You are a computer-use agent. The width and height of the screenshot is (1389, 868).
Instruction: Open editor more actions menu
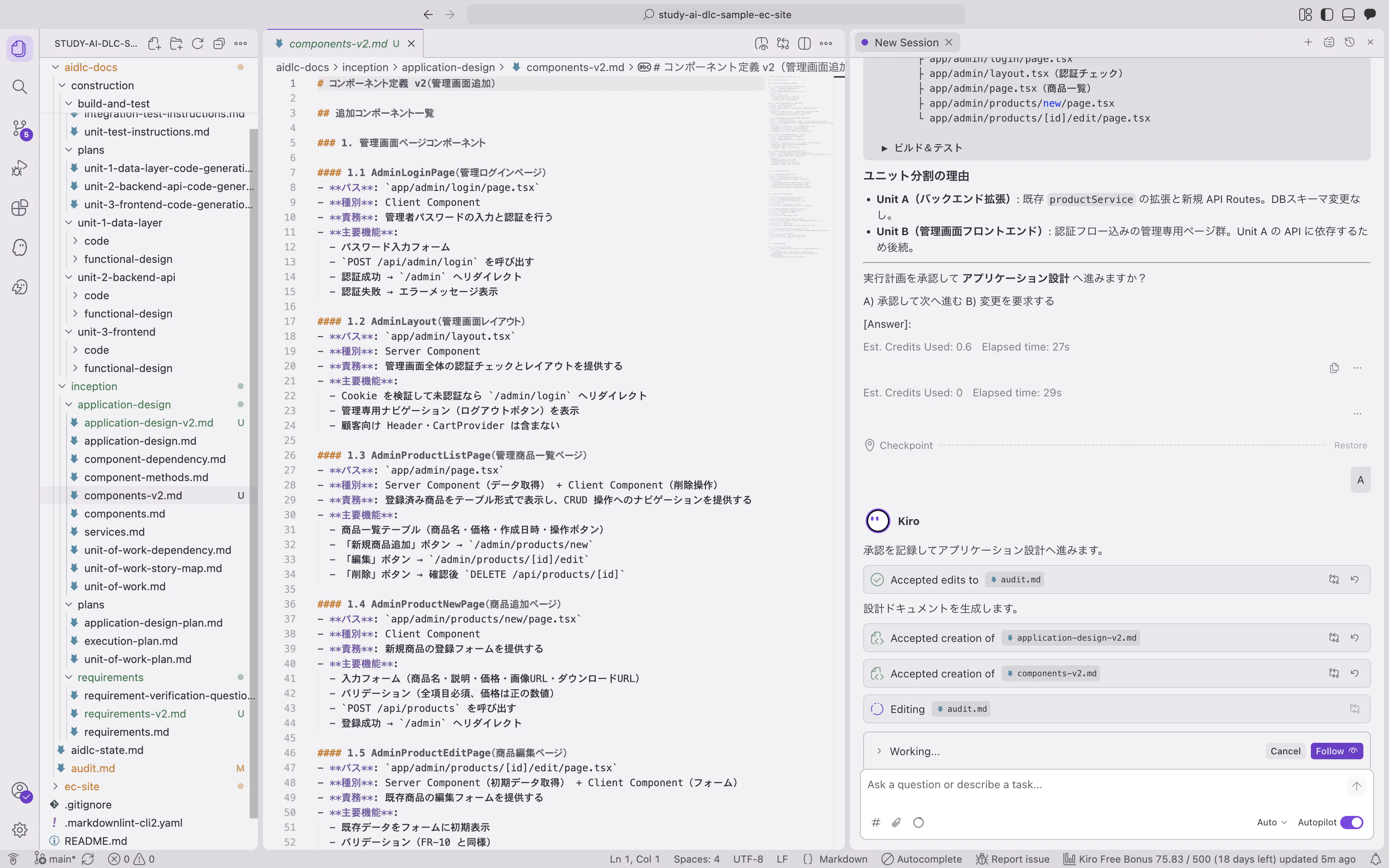(826, 44)
